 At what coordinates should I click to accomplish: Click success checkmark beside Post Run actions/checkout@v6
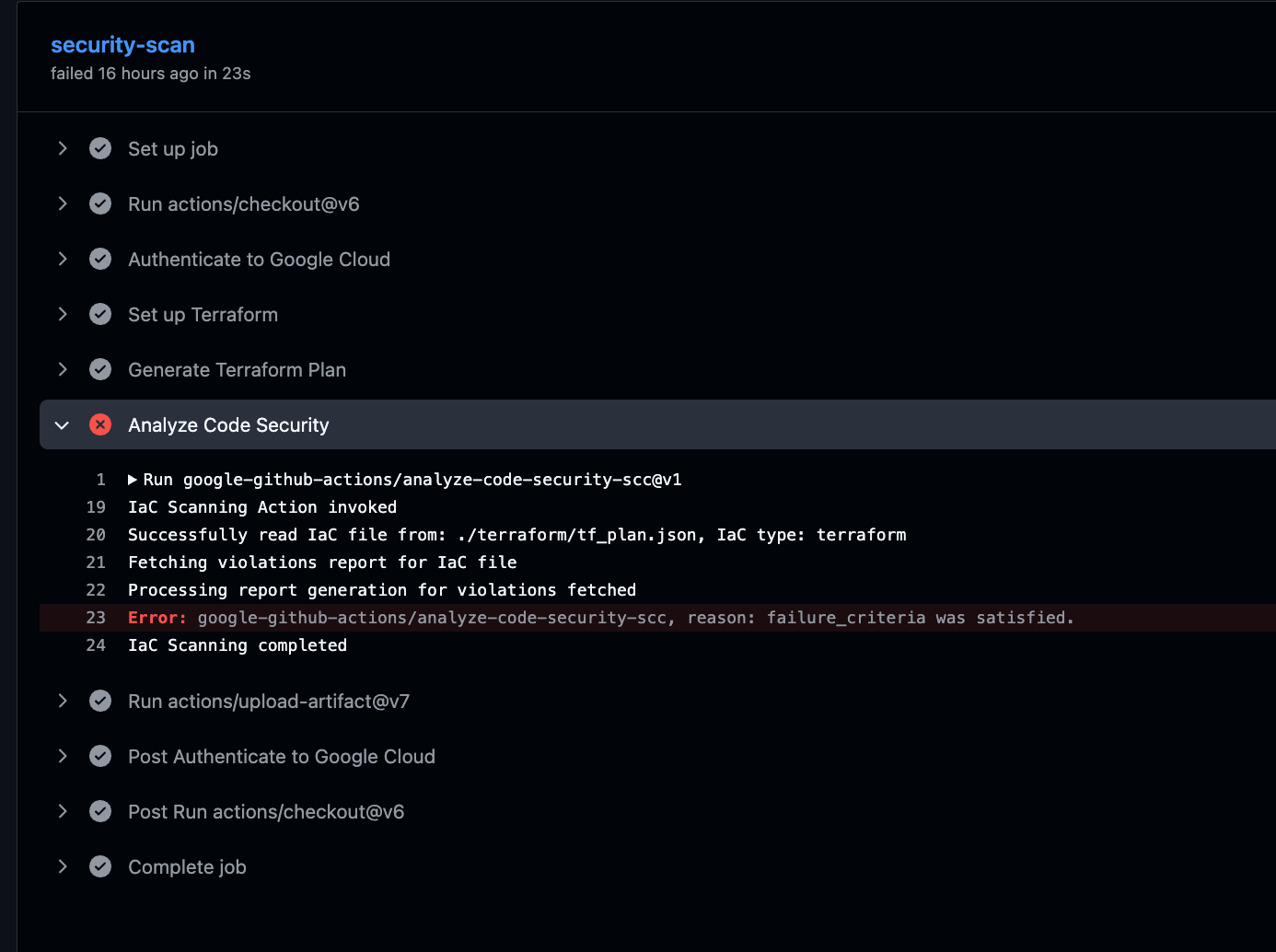click(100, 811)
